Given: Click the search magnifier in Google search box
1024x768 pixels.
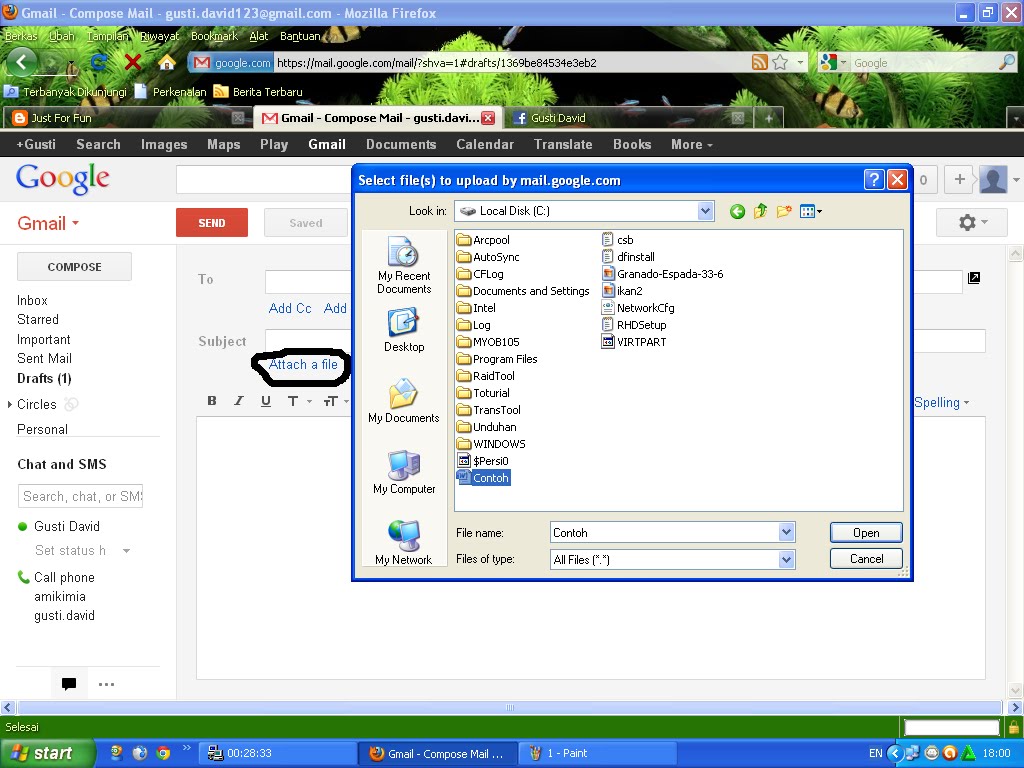Looking at the screenshot, I should click(1006, 63).
